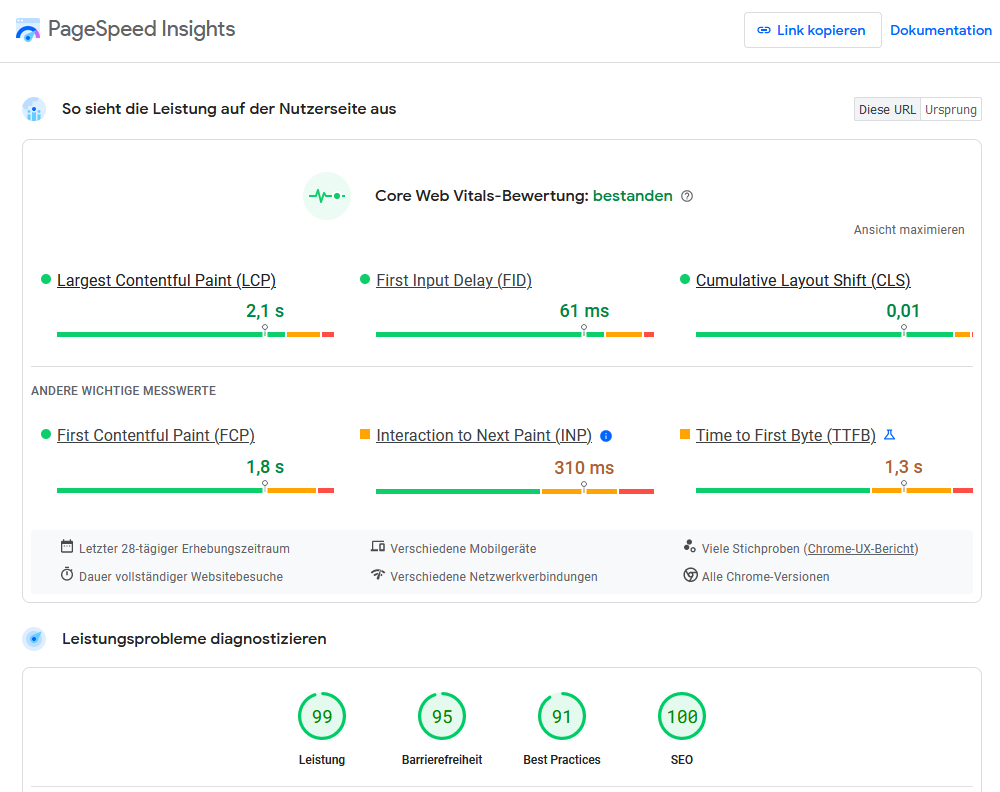Click the calendar icon for 28-tägiger Erhebungszeitraum
1000x792 pixels.
click(x=67, y=546)
